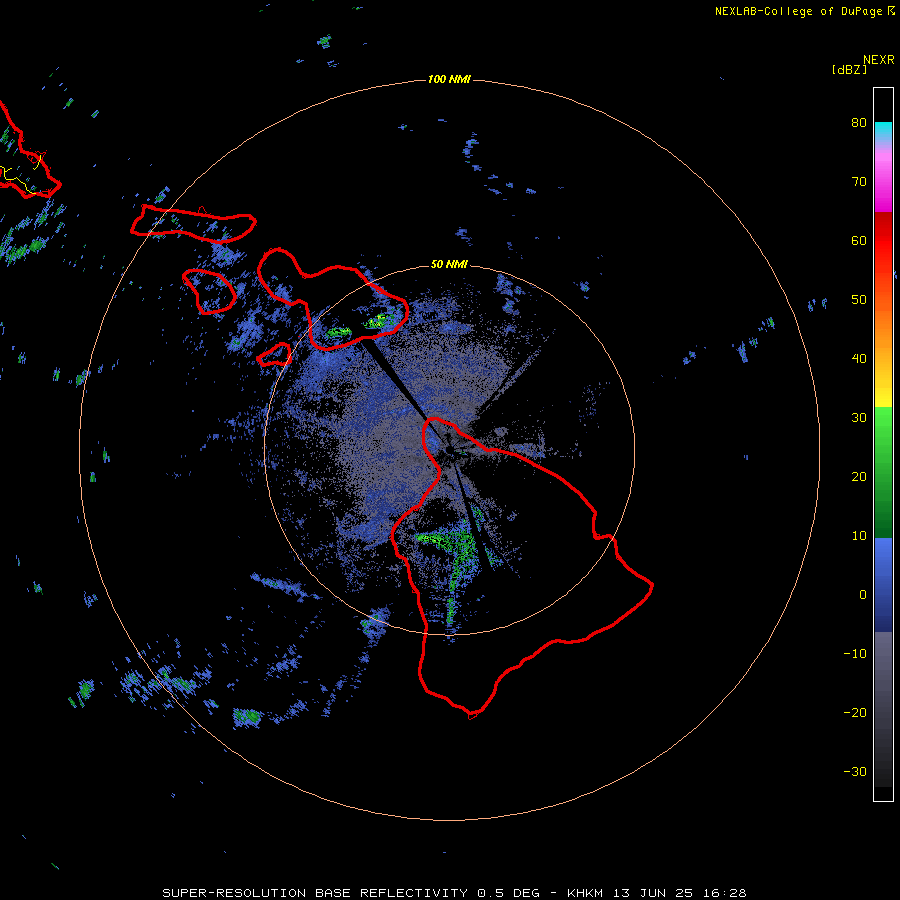Image resolution: width=900 pixels, height=900 pixels.
Task: Click the green segment of dBZ color bar
Action: click(x=883, y=472)
